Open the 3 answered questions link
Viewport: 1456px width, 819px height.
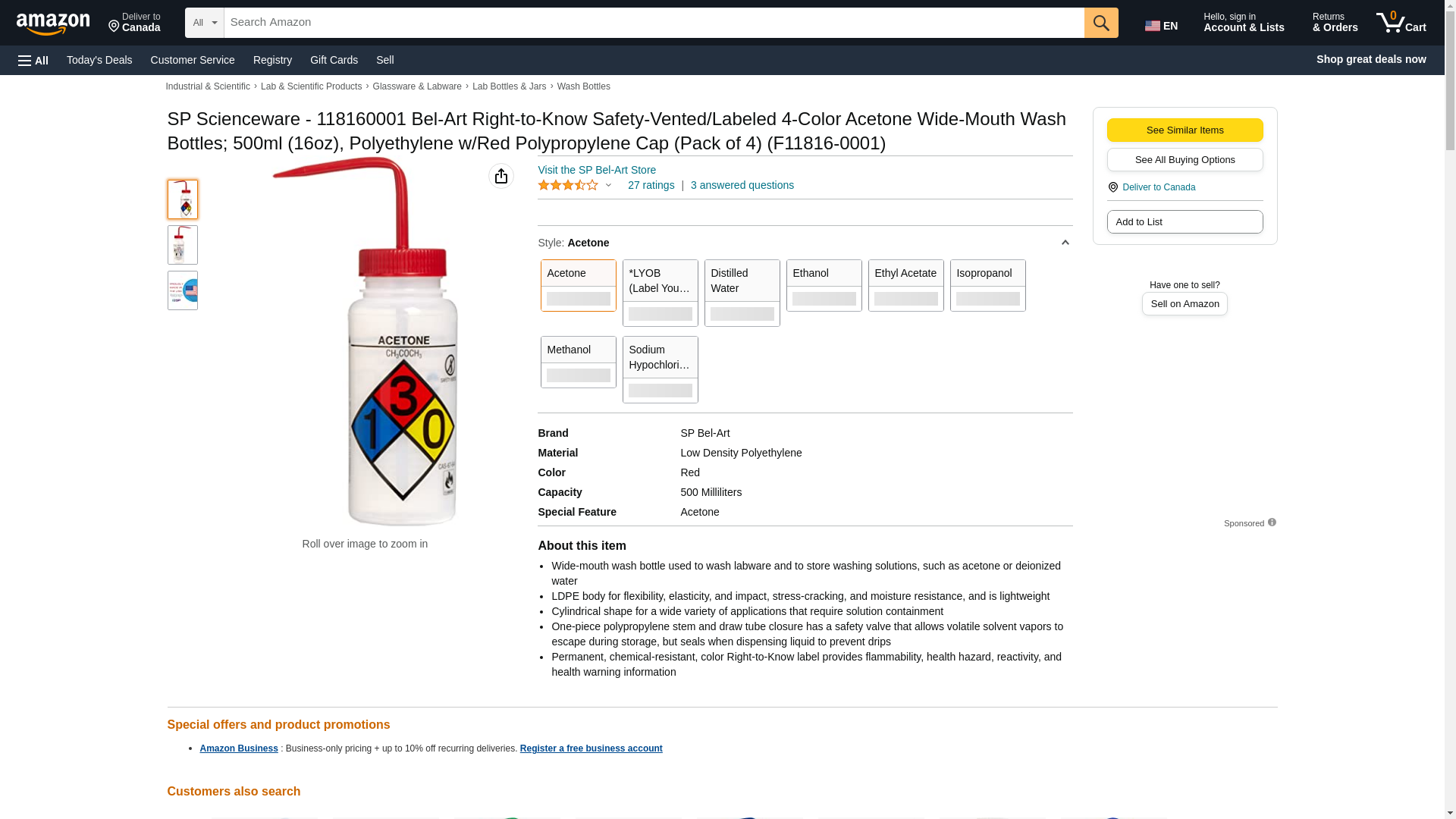742,185
